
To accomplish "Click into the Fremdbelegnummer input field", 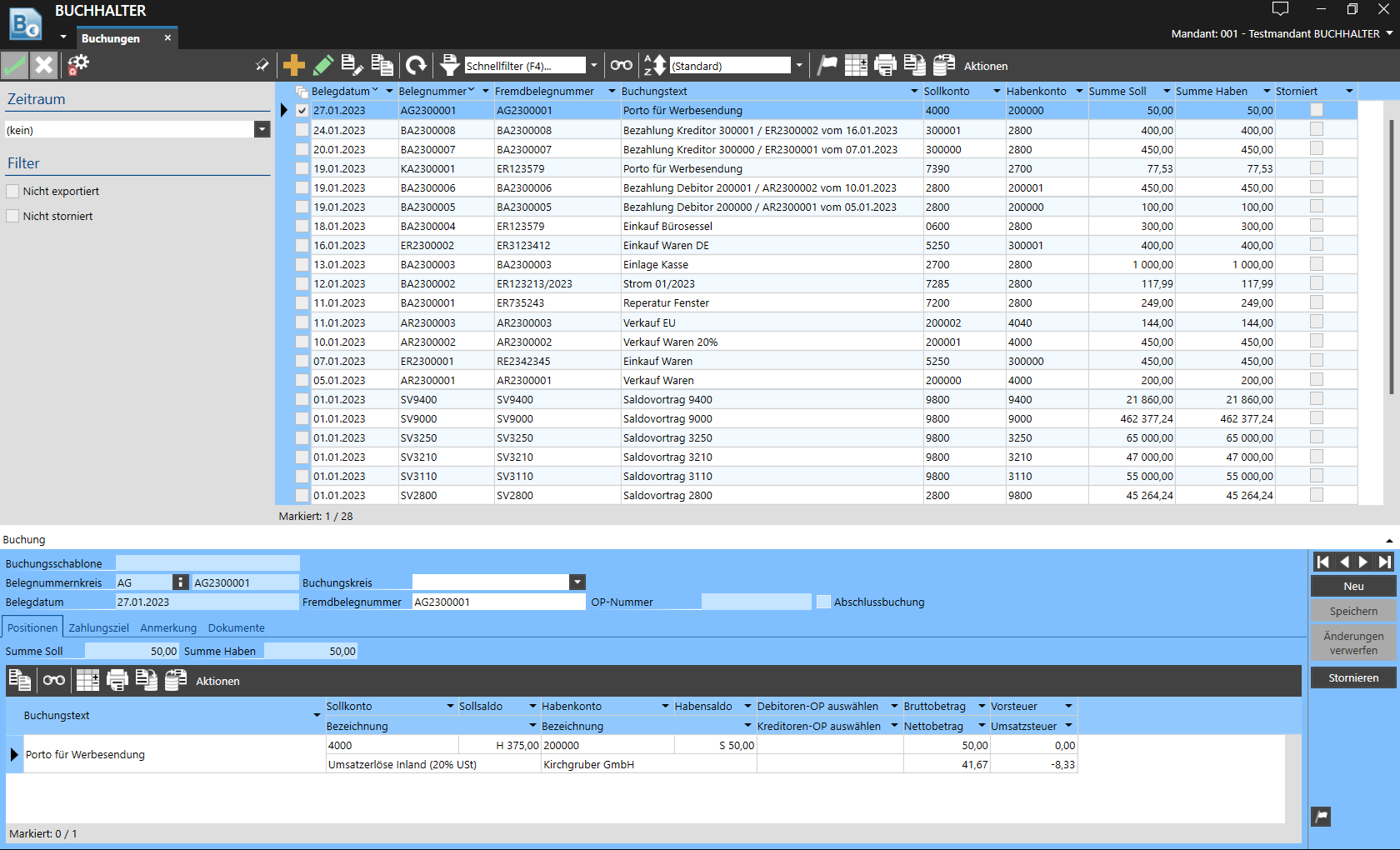I will (x=497, y=602).
